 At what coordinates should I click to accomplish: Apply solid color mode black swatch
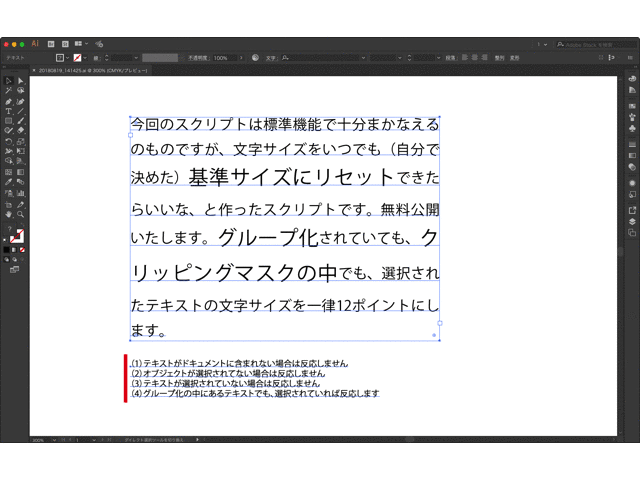click(x=7, y=249)
